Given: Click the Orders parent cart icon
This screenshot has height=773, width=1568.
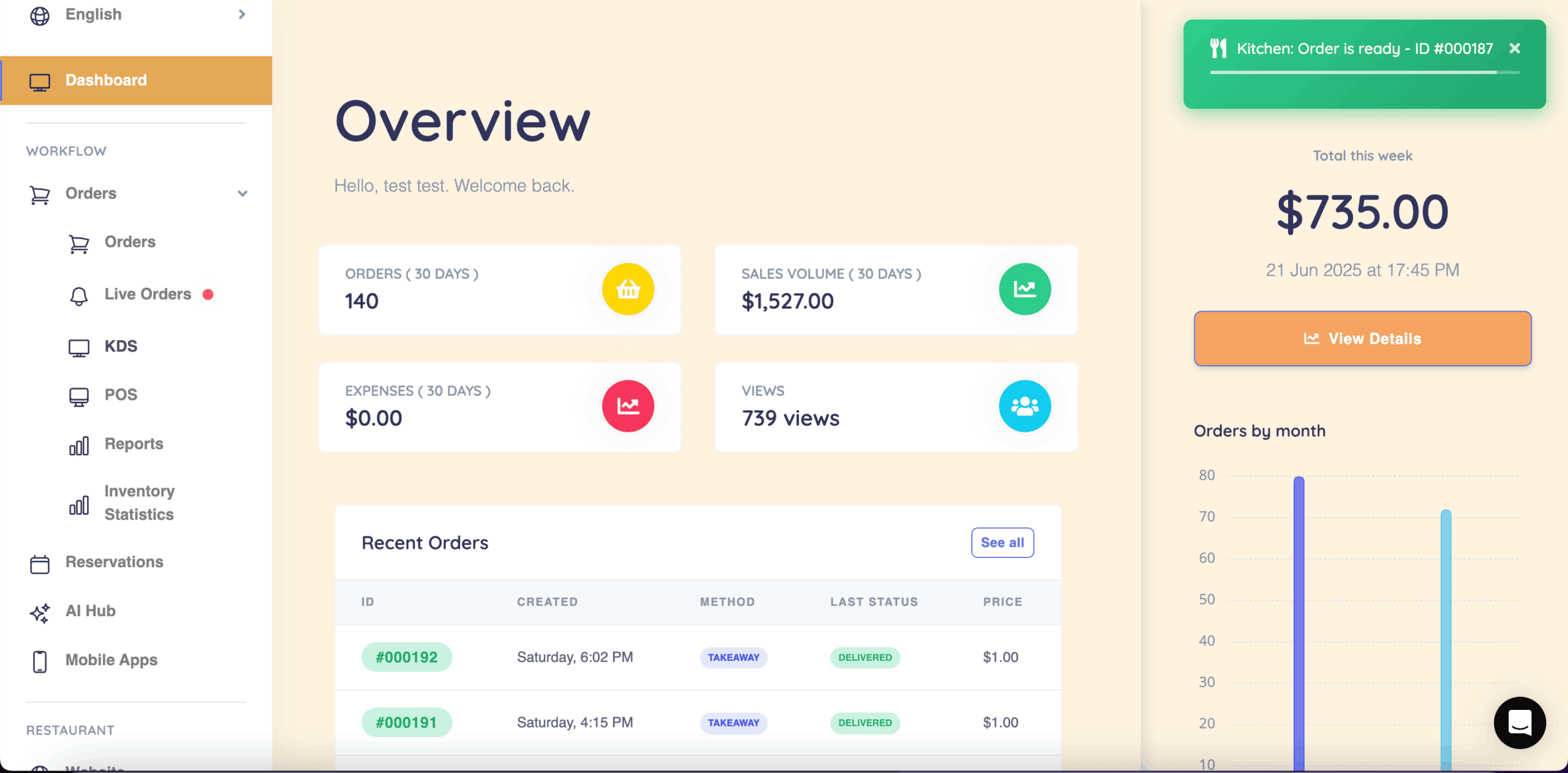Looking at the screenshot, I should click(x=40, y=195).
